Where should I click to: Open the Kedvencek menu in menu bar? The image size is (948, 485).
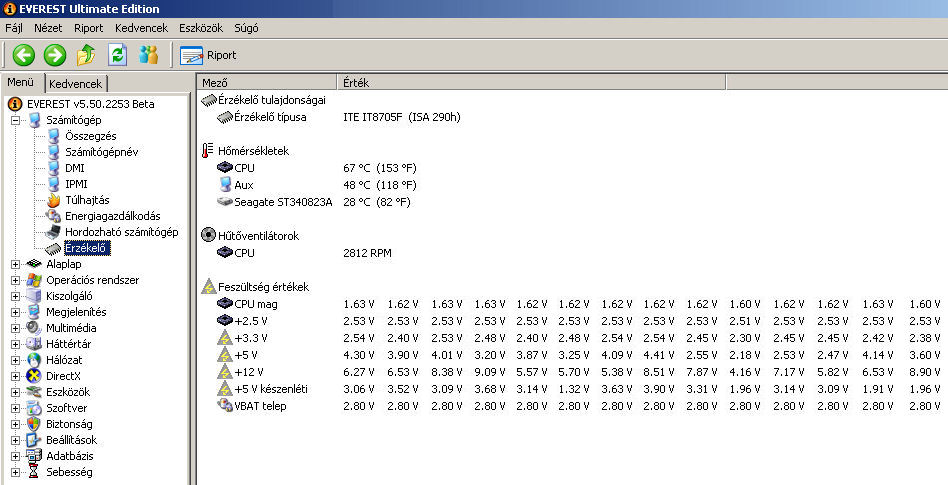141,28
